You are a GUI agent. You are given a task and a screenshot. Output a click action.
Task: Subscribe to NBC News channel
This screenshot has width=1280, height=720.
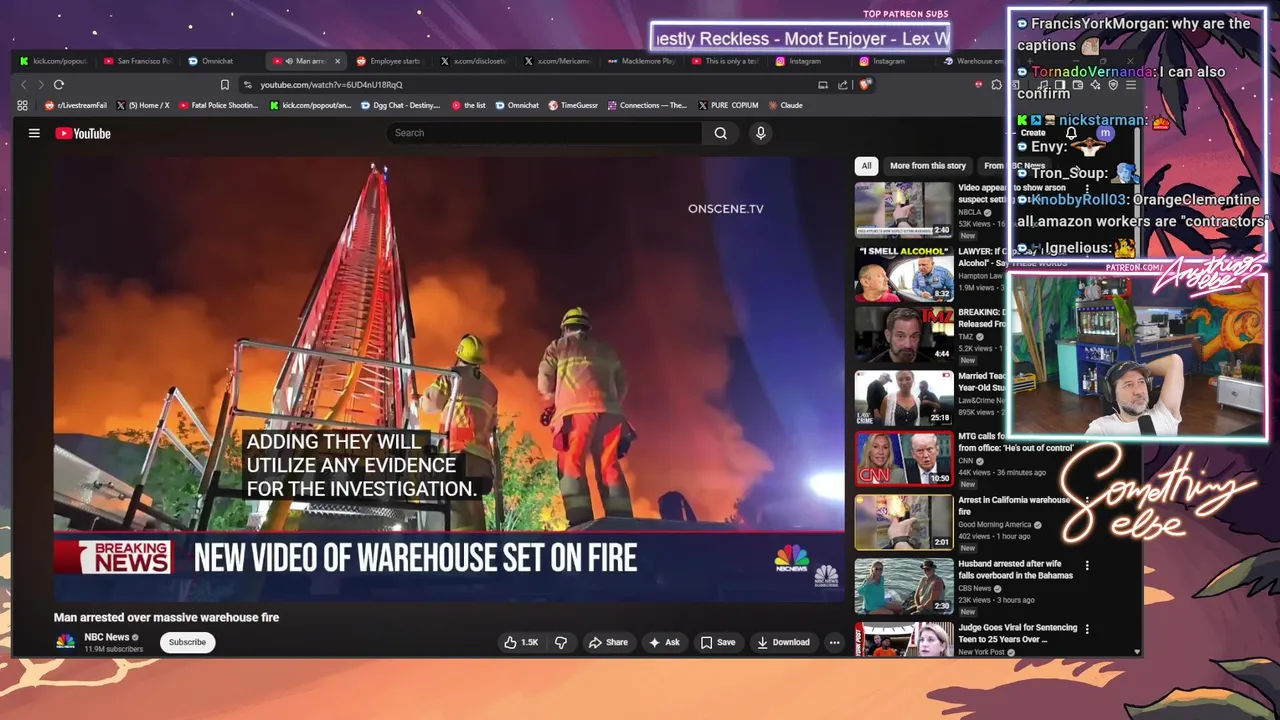pos(187,642)
